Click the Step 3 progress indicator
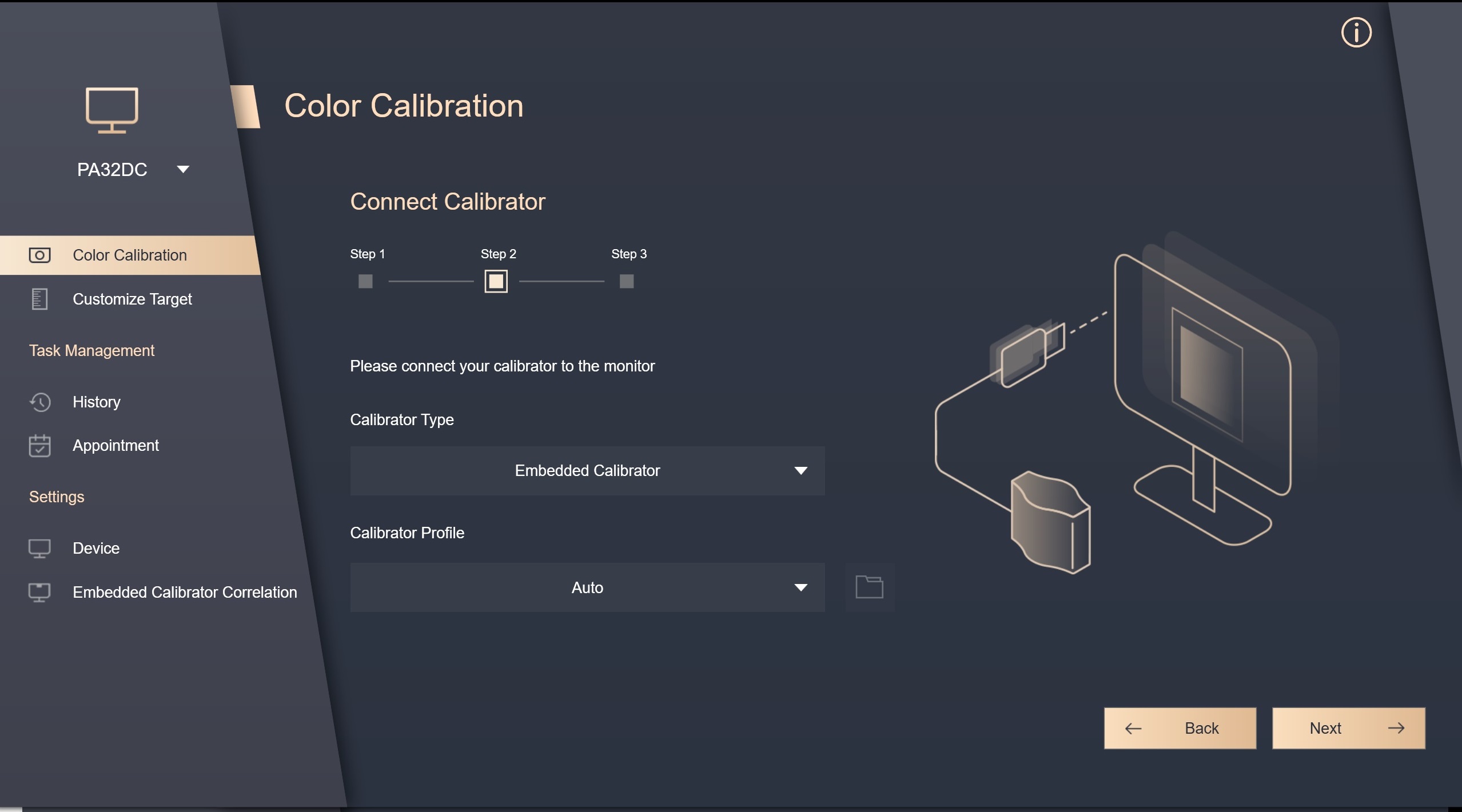 [628, 281]
